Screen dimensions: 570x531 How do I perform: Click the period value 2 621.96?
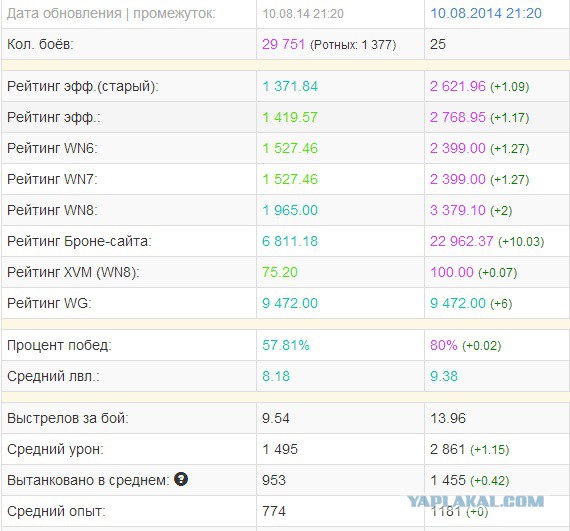tap(458, 86)
